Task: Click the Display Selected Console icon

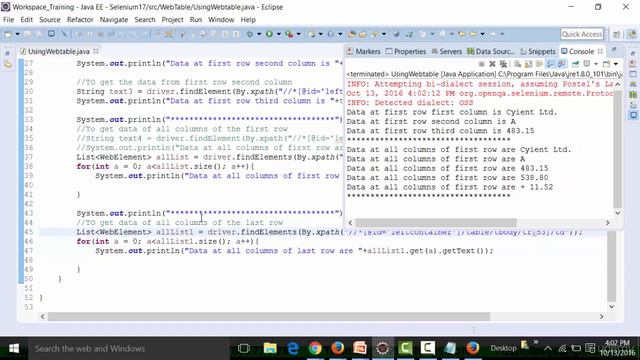Action: pos(587,64)
